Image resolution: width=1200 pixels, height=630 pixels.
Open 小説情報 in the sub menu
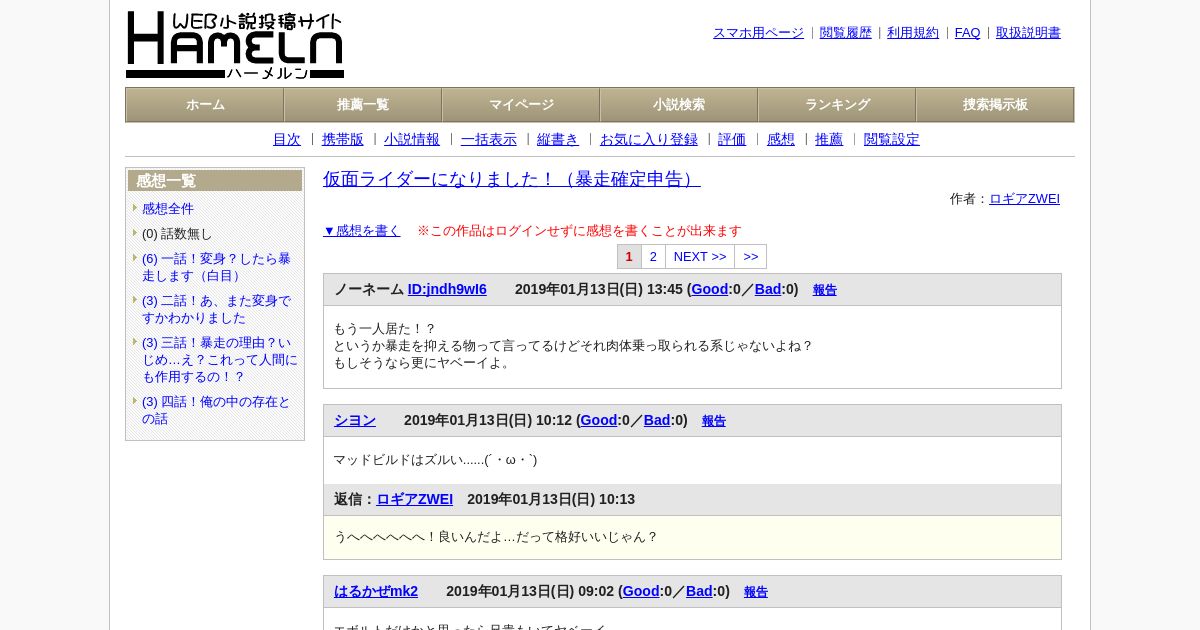[x=412, y=140]
